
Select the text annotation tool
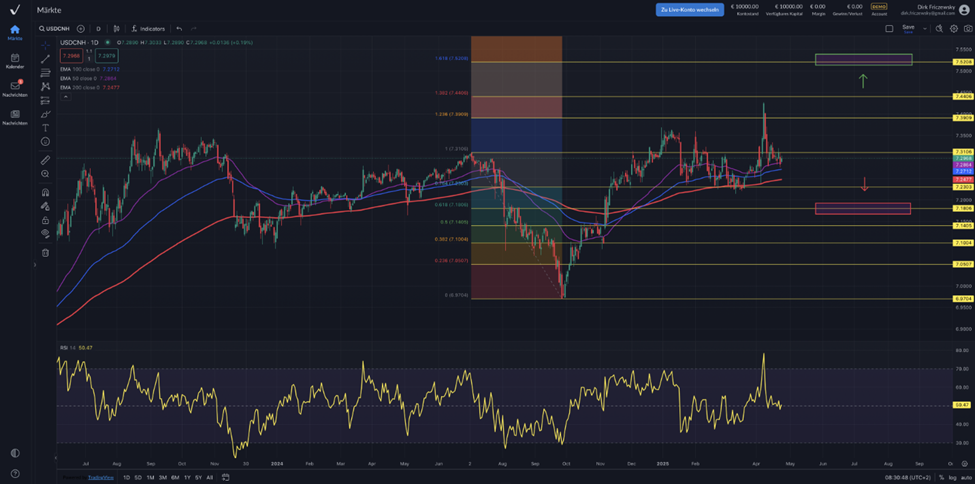(46, 128)
